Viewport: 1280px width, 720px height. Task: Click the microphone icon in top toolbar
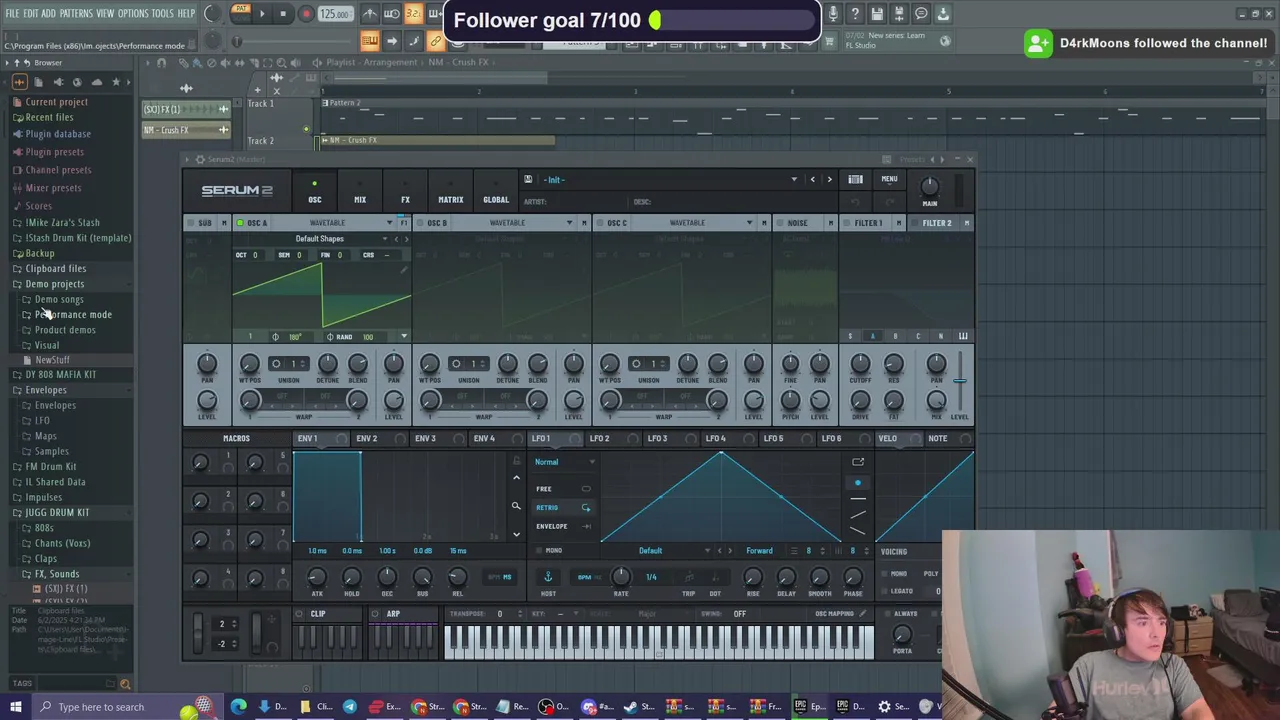(833, 14)
